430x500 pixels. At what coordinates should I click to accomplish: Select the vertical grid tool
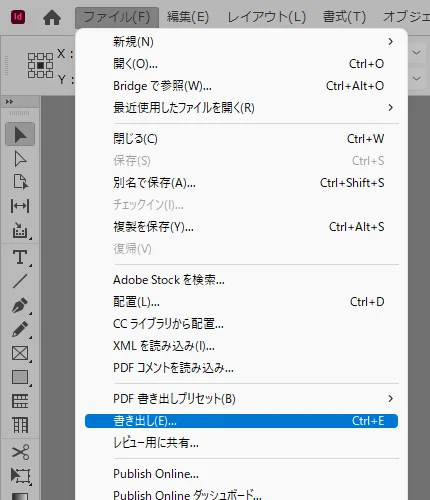(x=20, y=425)
